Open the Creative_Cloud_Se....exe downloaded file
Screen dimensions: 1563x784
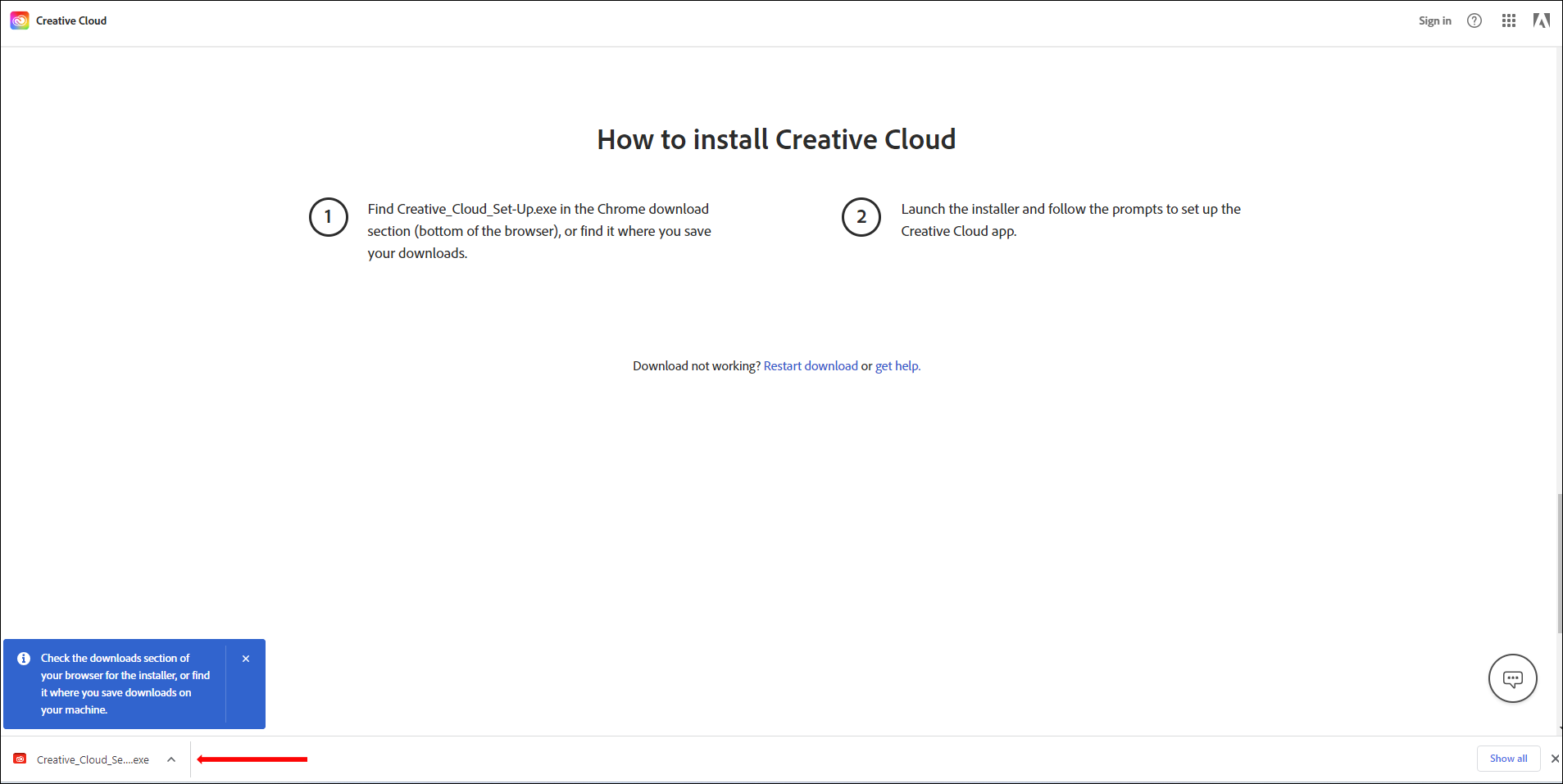[93, 759]
